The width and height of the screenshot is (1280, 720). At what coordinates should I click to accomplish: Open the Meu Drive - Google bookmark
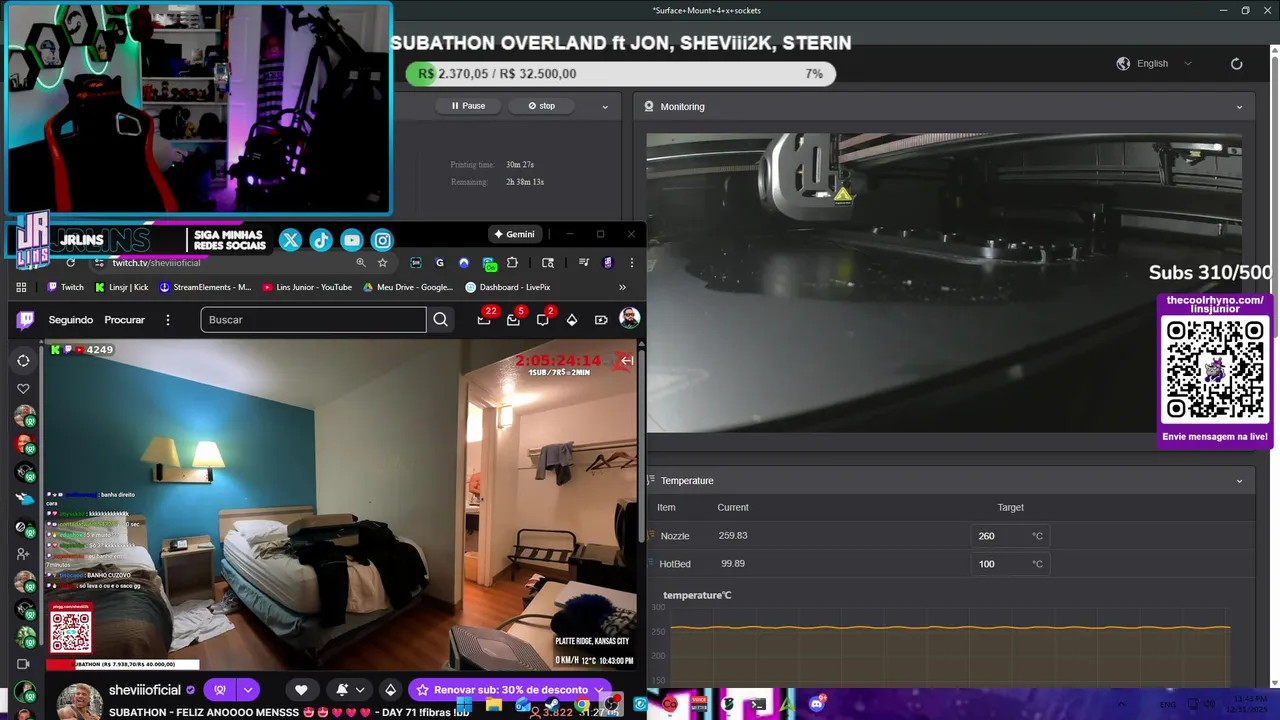point(408,287)
